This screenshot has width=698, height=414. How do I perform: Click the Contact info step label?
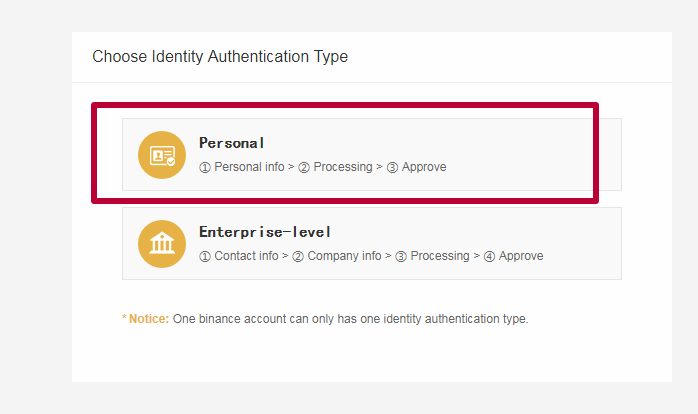246,256
